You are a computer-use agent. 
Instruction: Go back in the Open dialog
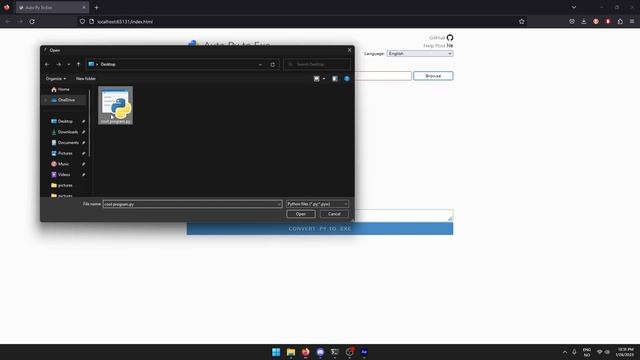(47, 64)
